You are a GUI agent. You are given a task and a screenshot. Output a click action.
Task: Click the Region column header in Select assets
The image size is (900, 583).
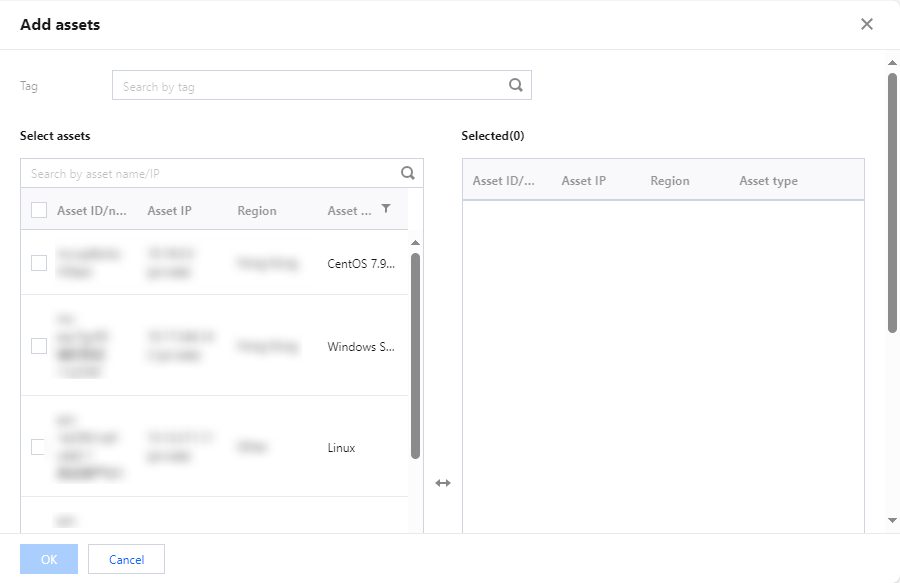coord(257,211)
